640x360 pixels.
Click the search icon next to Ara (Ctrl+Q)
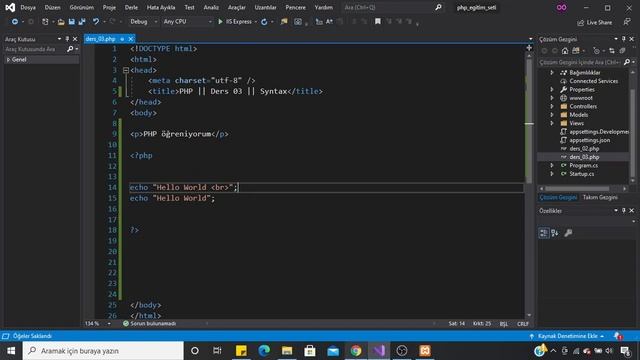click(438, 7)
